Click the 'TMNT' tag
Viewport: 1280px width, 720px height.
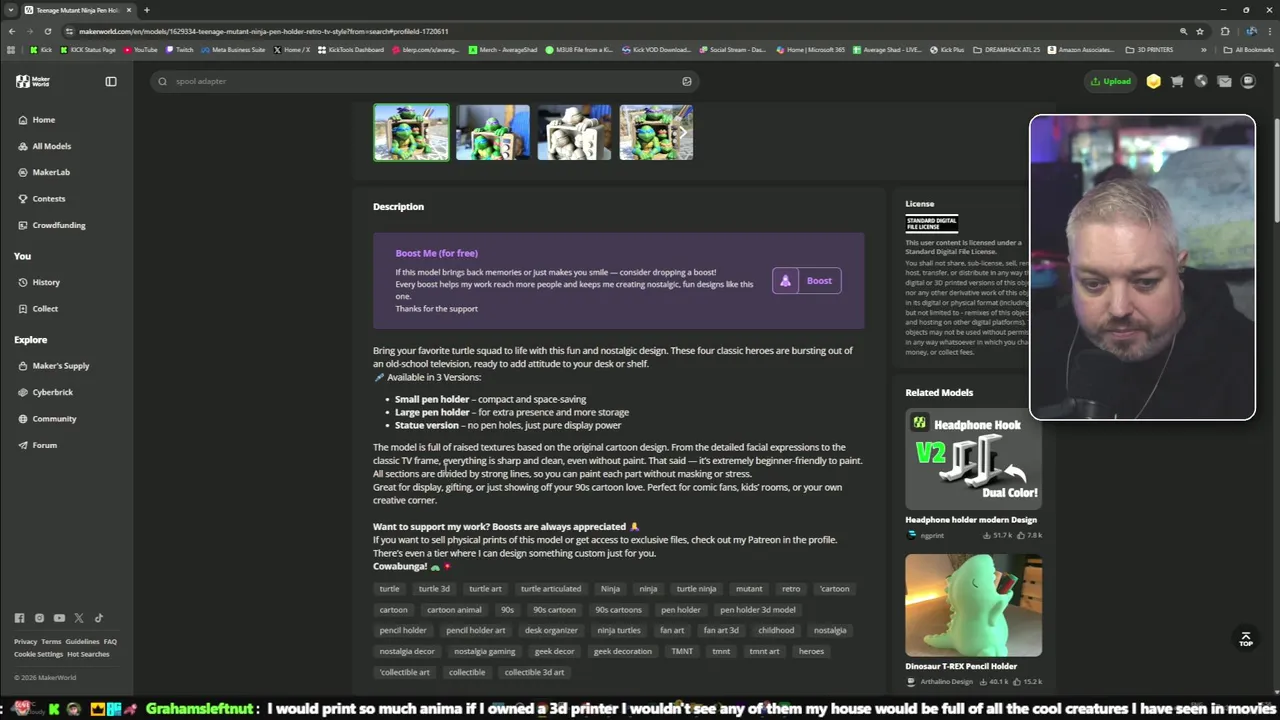click(x=682, y=652)
